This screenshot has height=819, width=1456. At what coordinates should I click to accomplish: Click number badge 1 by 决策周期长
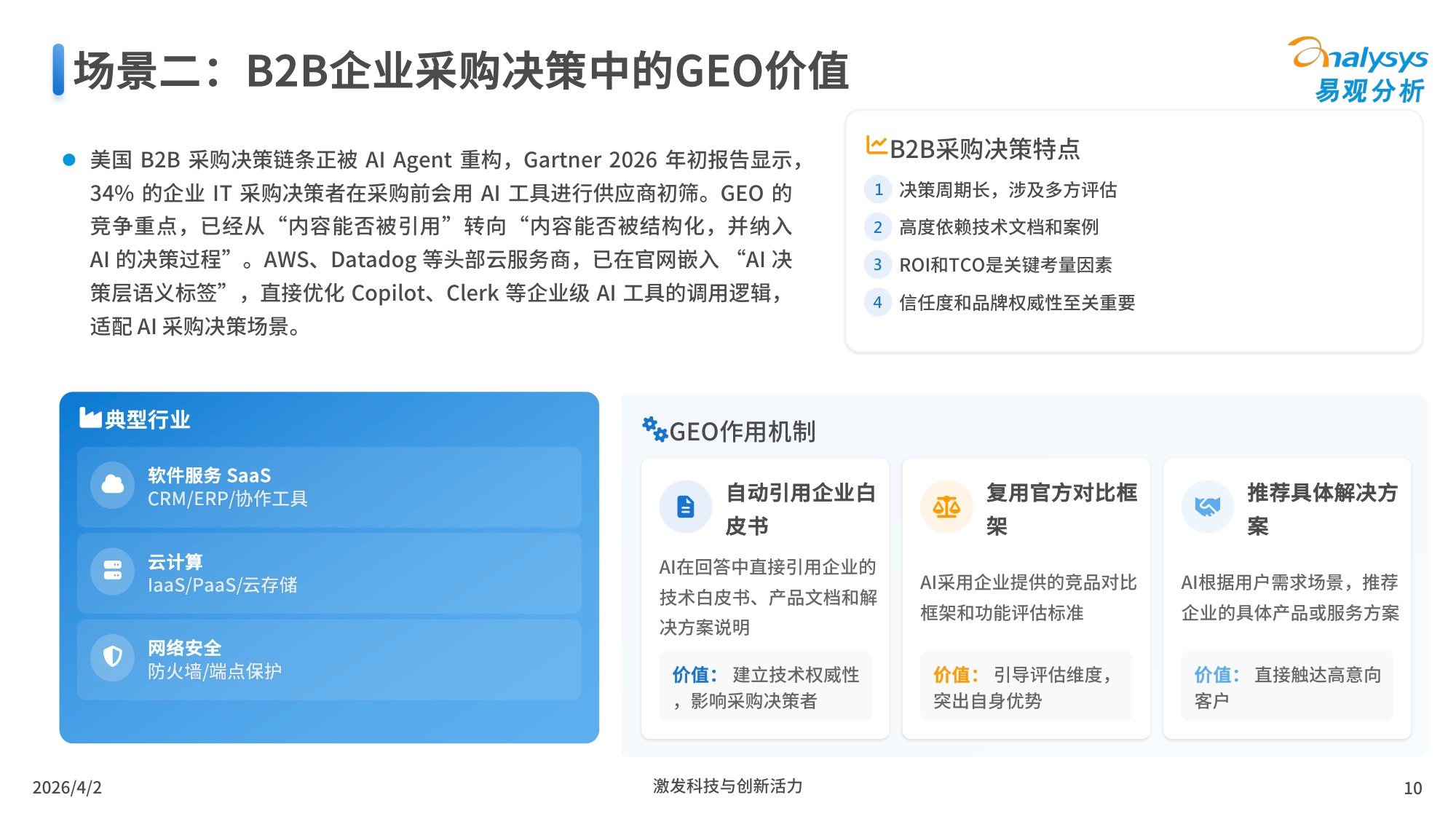point(878,189)
